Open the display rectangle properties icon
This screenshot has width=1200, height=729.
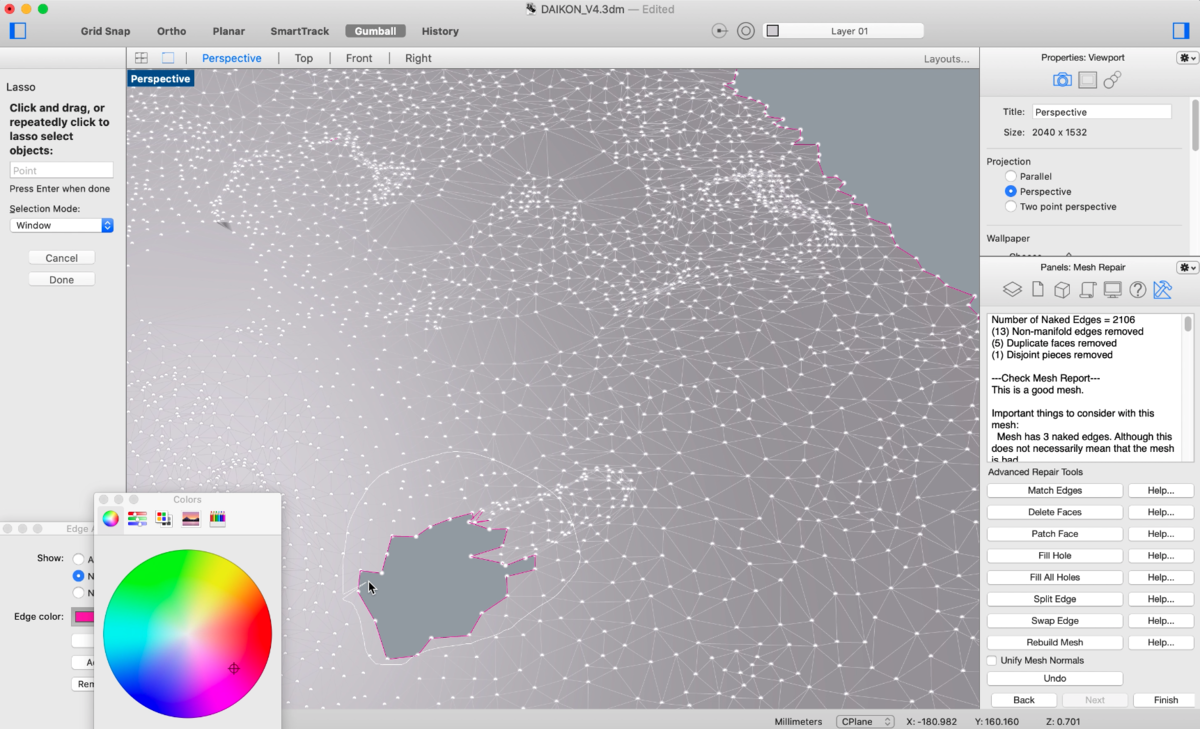point(1087,80)
